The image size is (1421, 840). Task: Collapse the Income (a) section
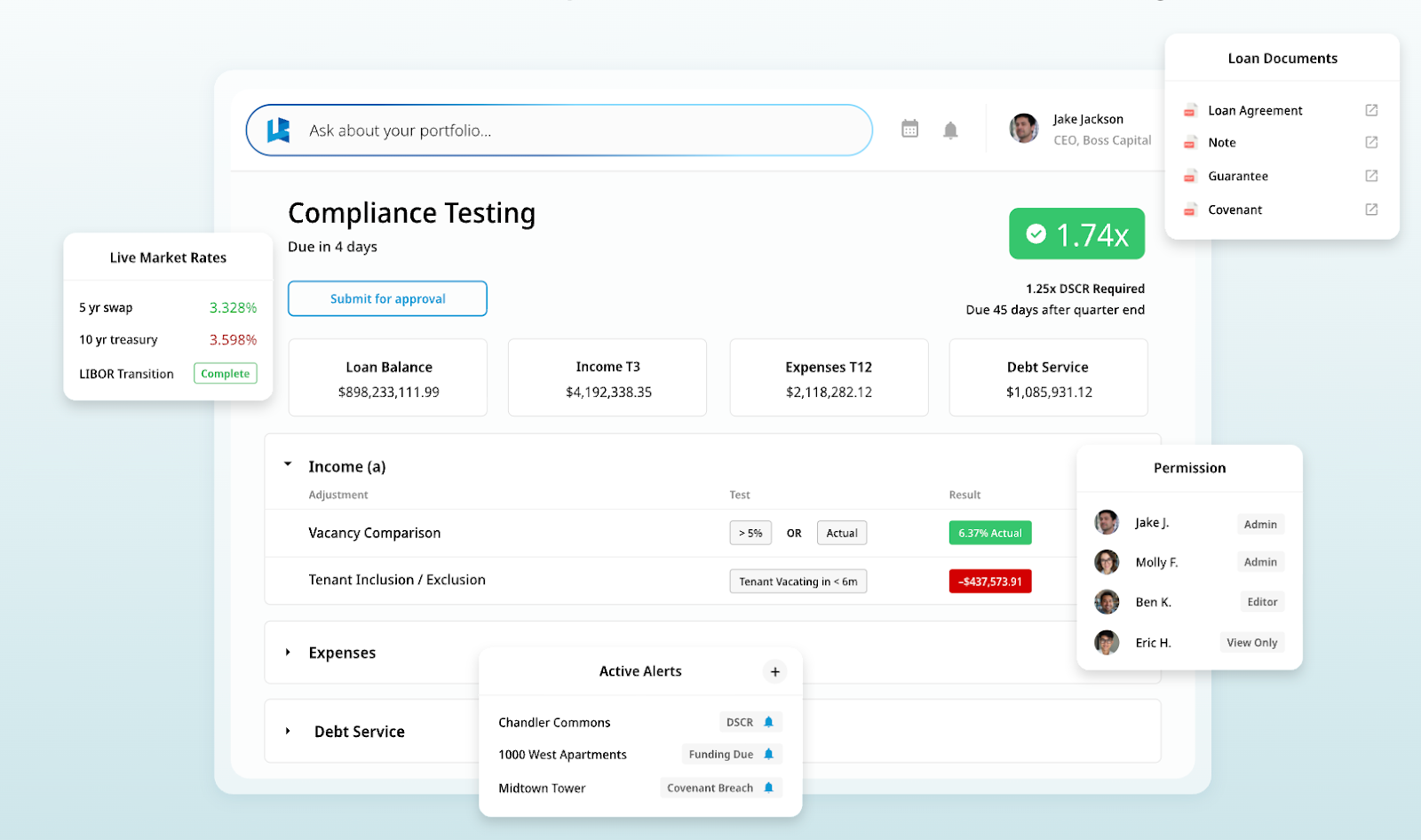pos(288,464)
